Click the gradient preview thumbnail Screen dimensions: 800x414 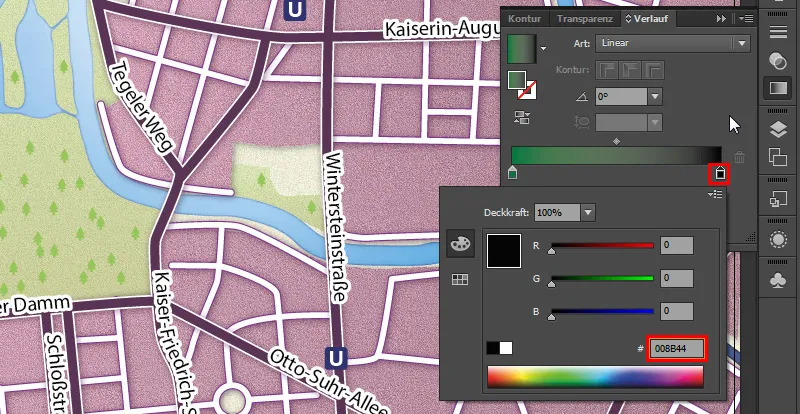tap(521, 48)
